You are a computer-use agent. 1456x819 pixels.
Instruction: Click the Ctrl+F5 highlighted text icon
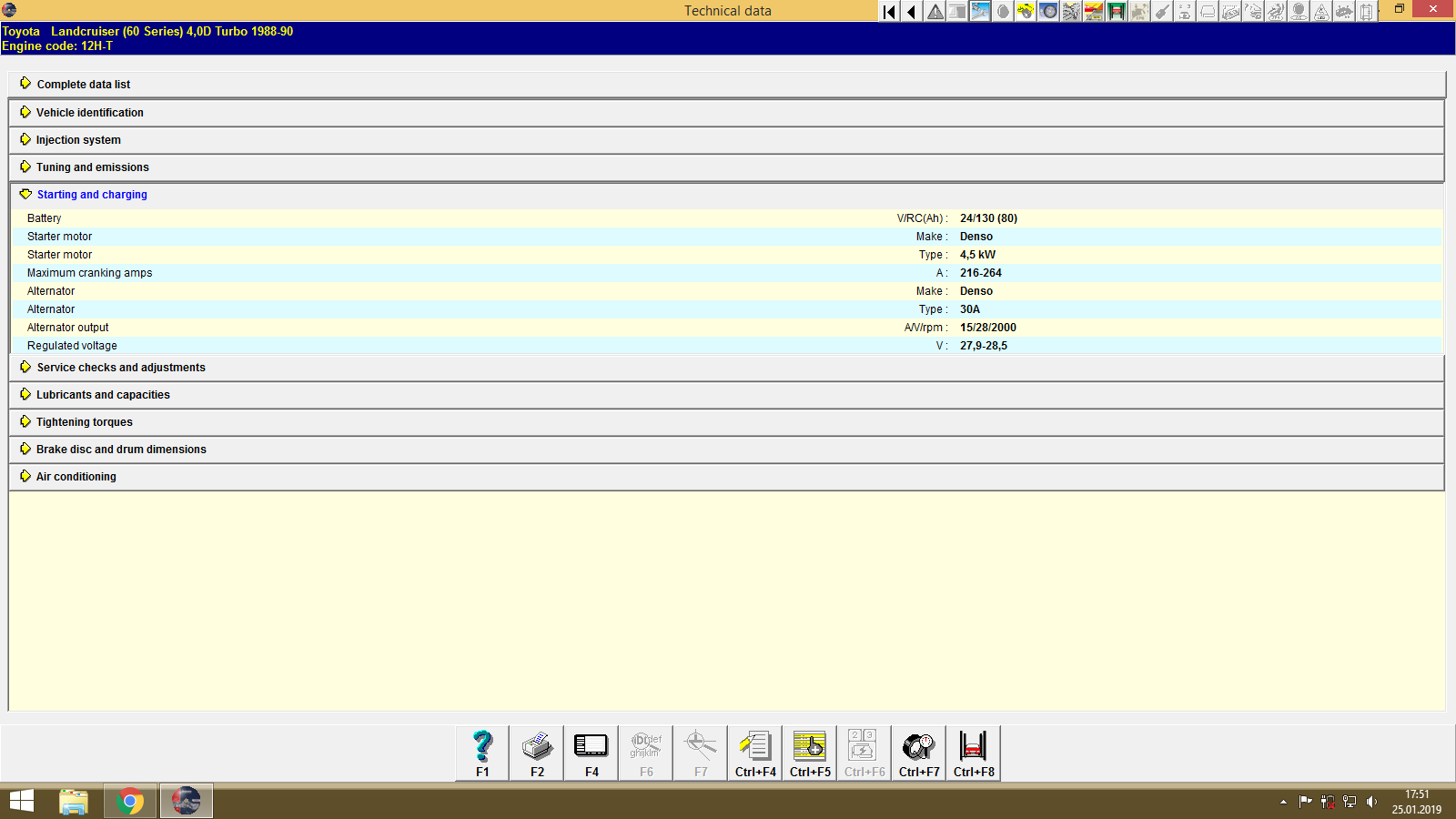click(x=809, y=753)
